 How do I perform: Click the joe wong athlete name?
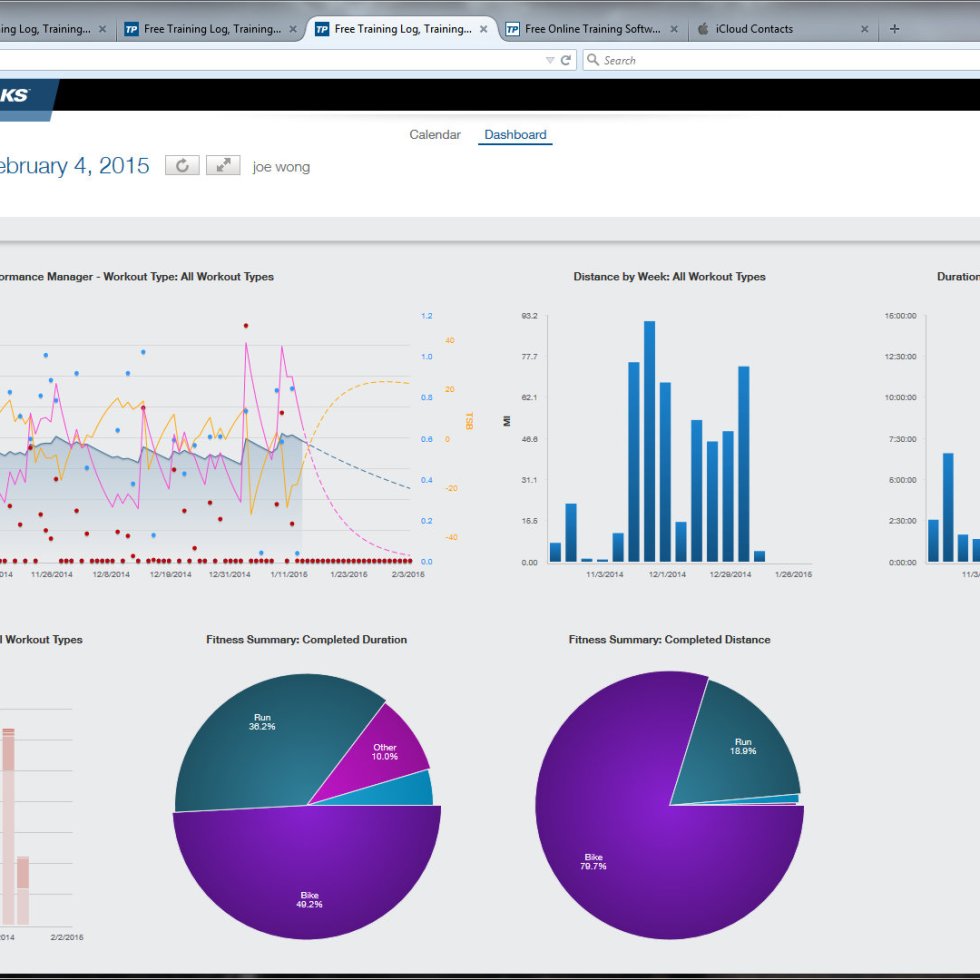[x=281, y=167]
